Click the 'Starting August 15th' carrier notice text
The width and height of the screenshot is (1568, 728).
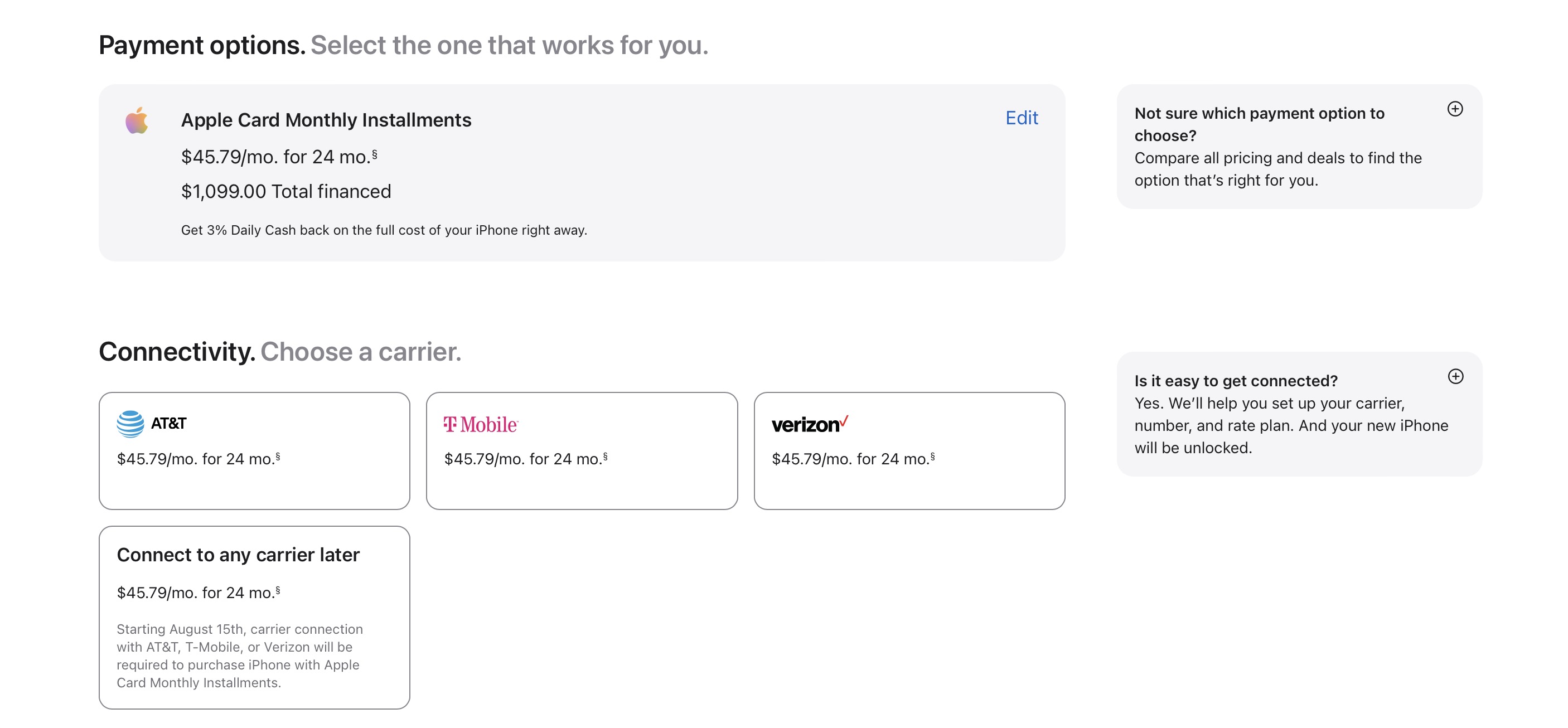(x=240, y=656)
